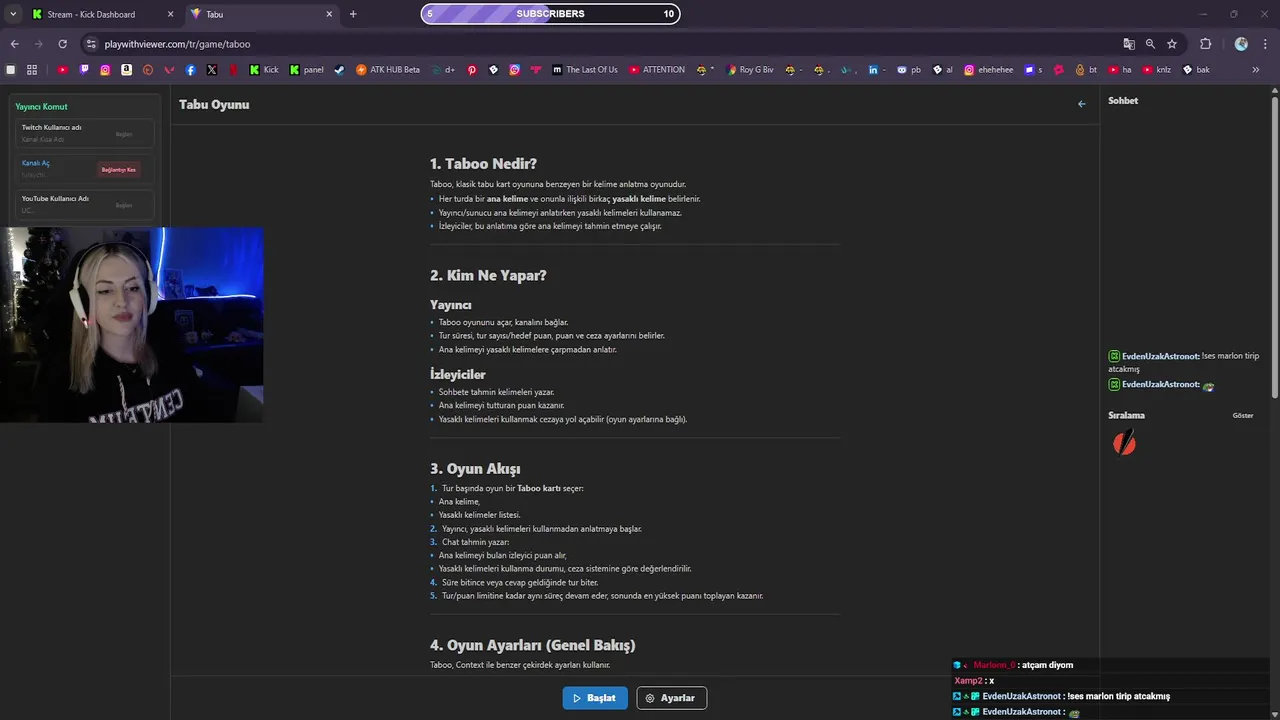
Task: Open the Facebook bookmark icon
Action: click(x=190, y=70)
